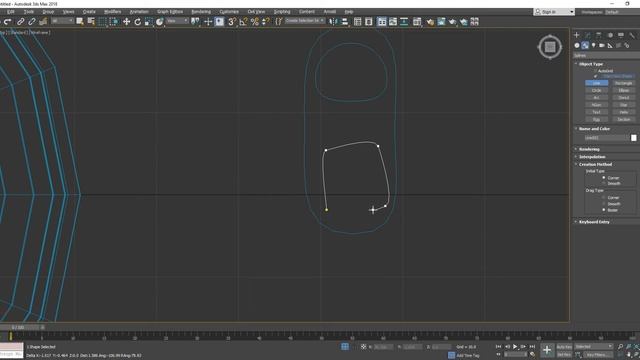Click the Rectangle shape button
This screenshot has height=360, width=640.
click(x=624, y=83)
